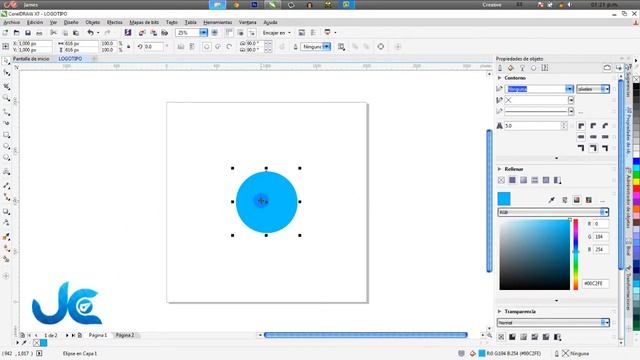Collapse the Rellenar section
Viewport: 640px width, 360px height.
(500, 169)
